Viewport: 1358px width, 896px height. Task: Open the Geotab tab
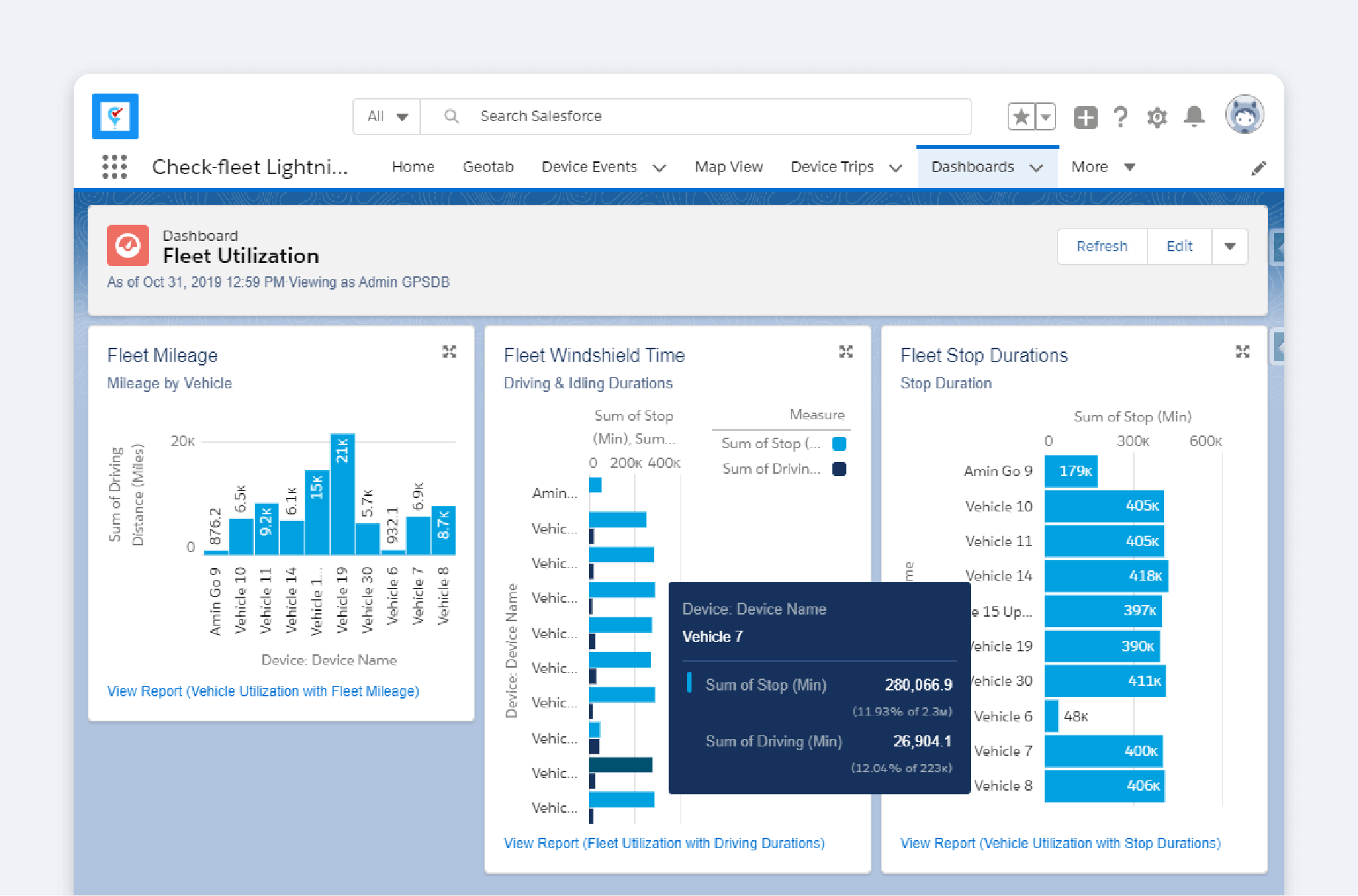coord(488,167)
